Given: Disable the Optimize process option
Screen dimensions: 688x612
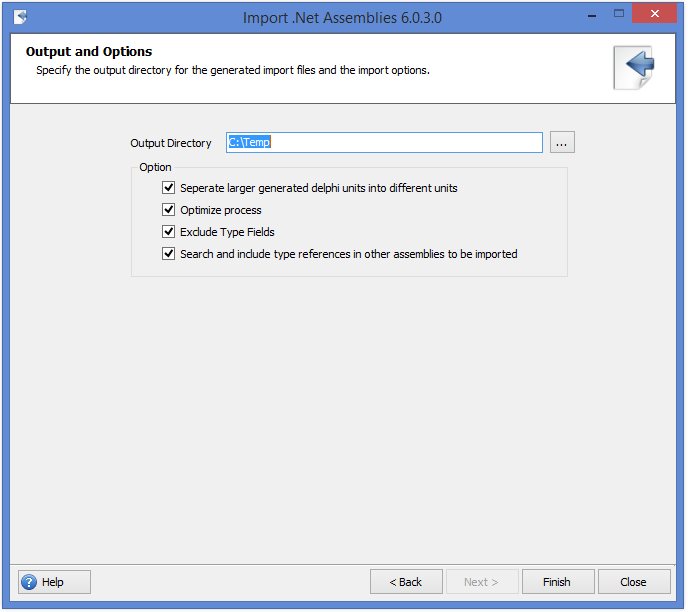Looking at the screenshot, I should click(169, 210).
